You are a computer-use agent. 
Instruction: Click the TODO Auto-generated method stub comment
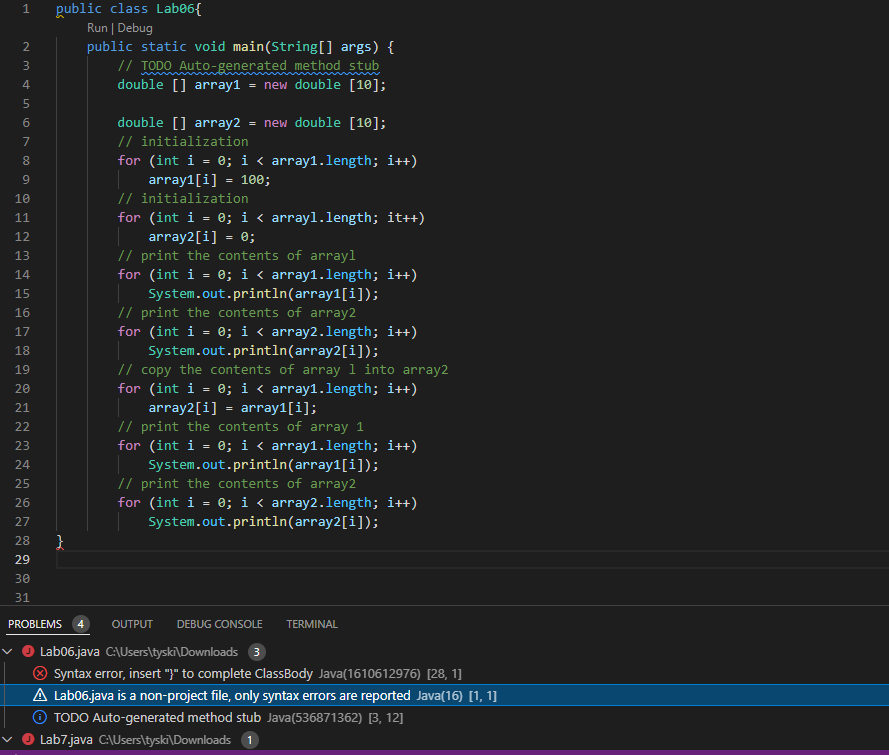(260, 66)
